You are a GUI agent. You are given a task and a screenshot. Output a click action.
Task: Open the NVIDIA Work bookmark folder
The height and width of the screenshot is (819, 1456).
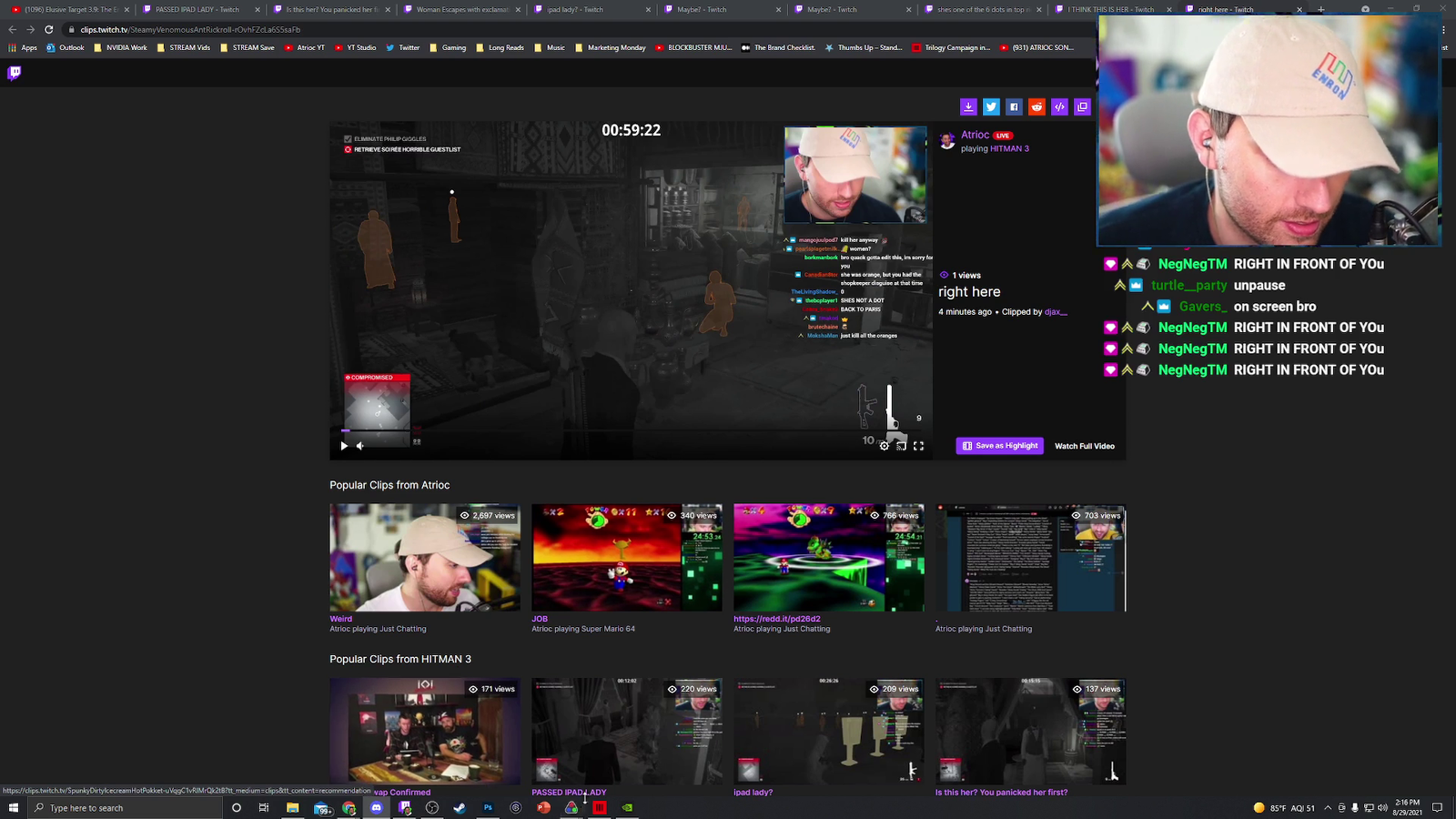click(x=120, y=47)
